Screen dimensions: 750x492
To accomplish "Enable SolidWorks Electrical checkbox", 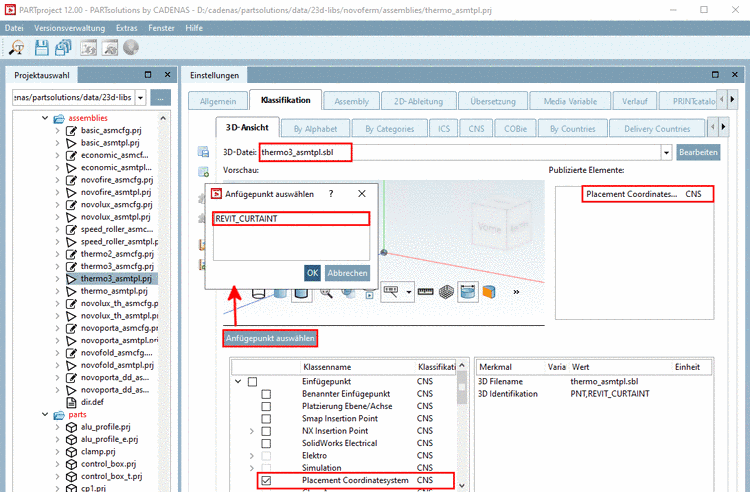I will coord(266,444).
